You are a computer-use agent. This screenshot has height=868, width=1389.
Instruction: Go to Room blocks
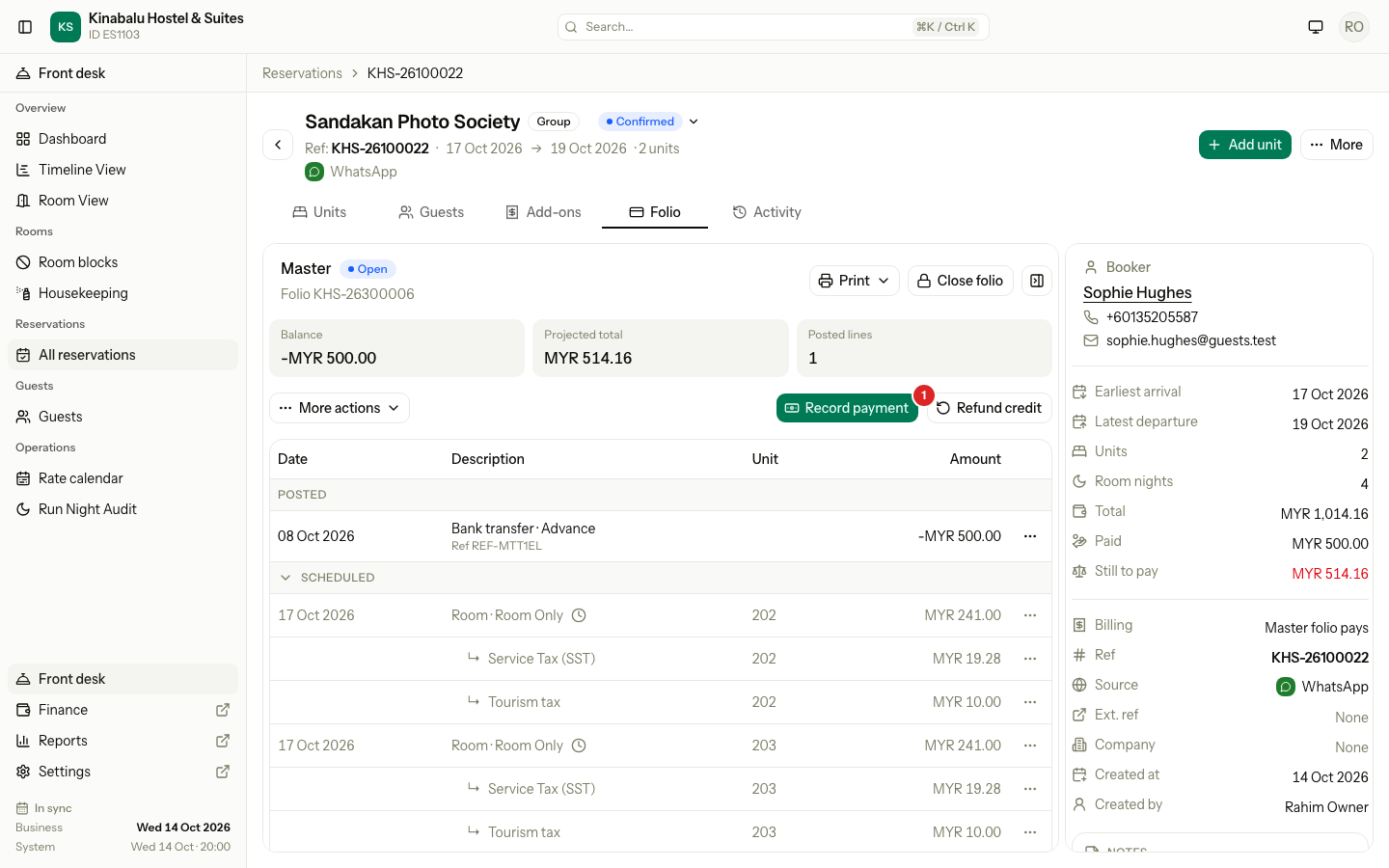pos(123,262)
